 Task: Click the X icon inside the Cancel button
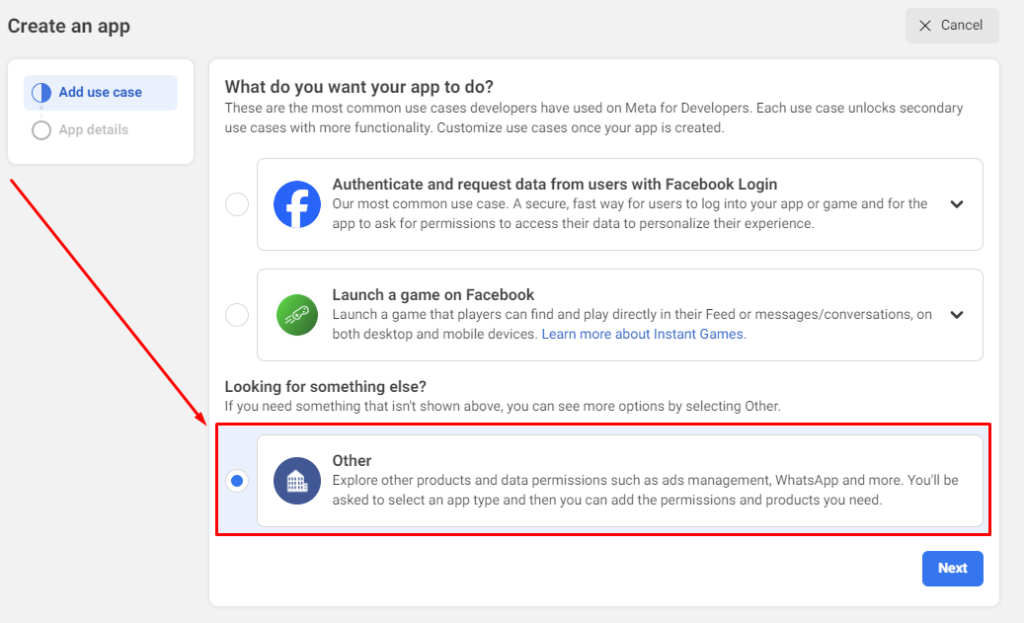tap(925, 25)
